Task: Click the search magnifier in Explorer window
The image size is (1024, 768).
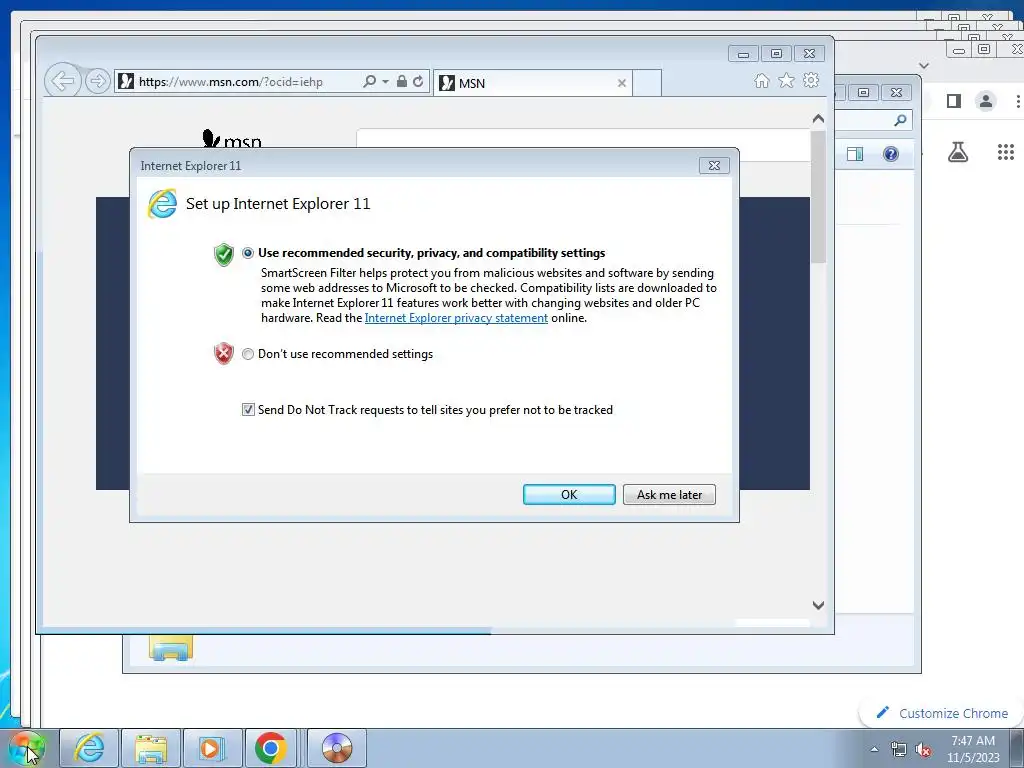Action: tap(901, 120)
